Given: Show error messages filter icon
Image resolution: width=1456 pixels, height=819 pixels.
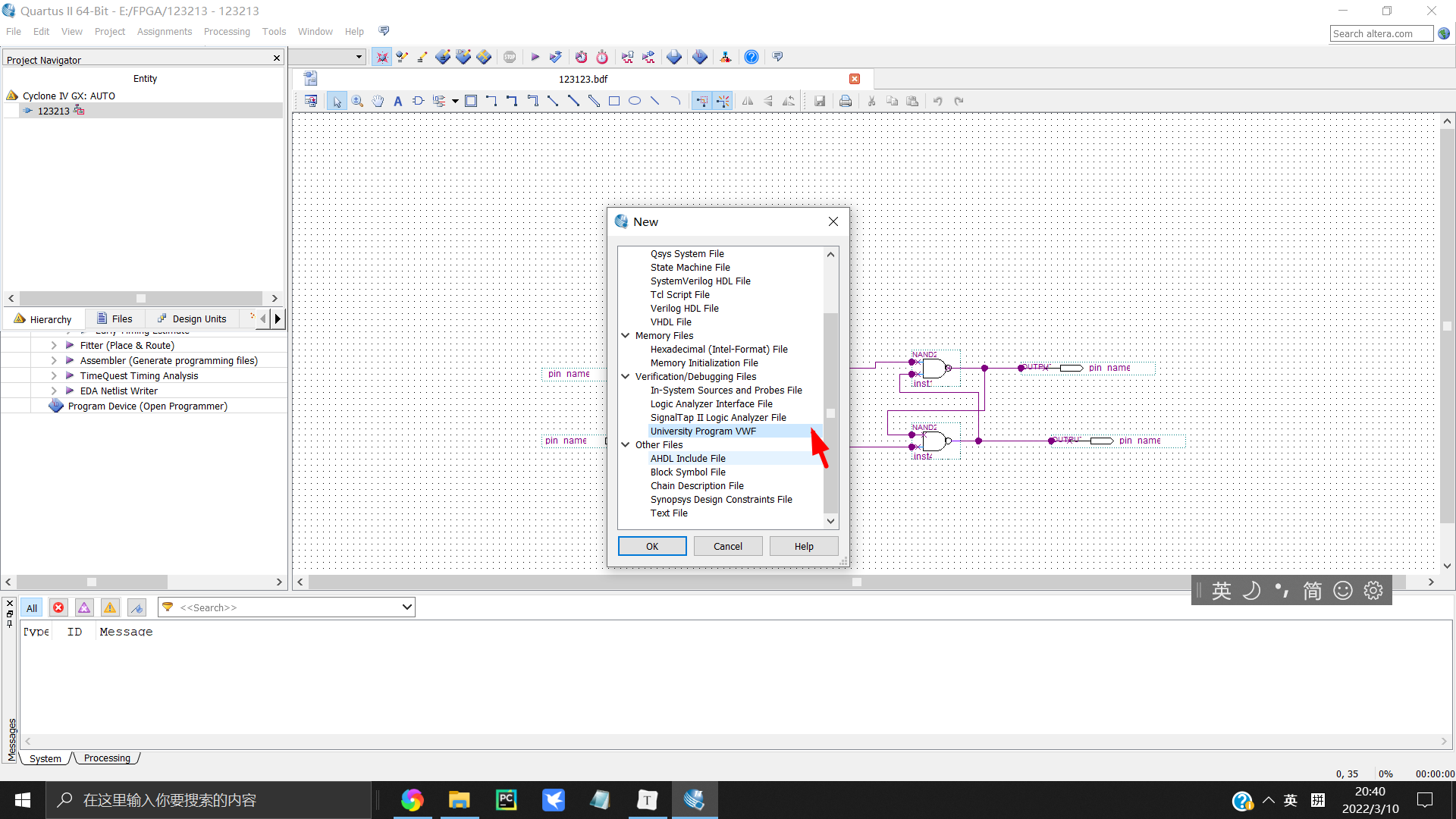Looking at the screenshot, I should pos(58,607).
